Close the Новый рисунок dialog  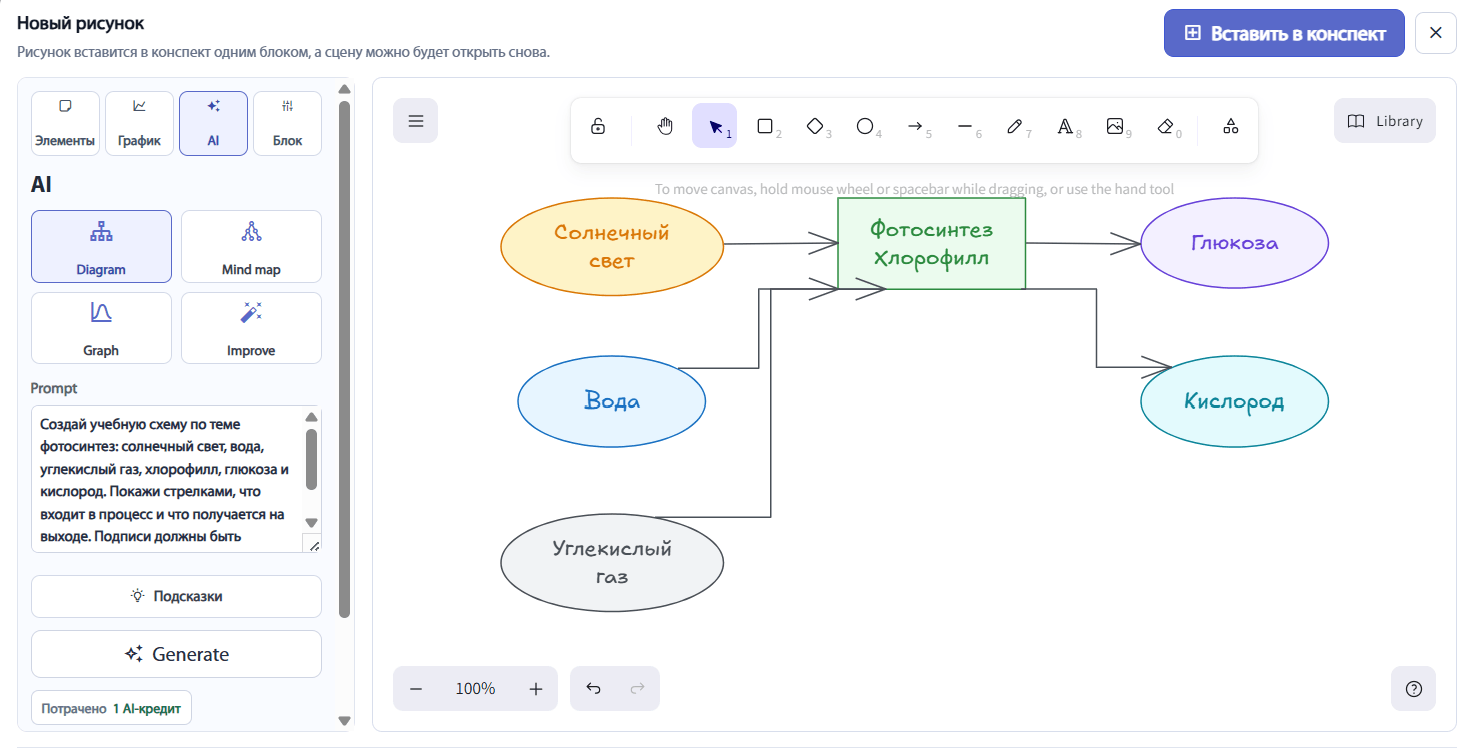1436,33
